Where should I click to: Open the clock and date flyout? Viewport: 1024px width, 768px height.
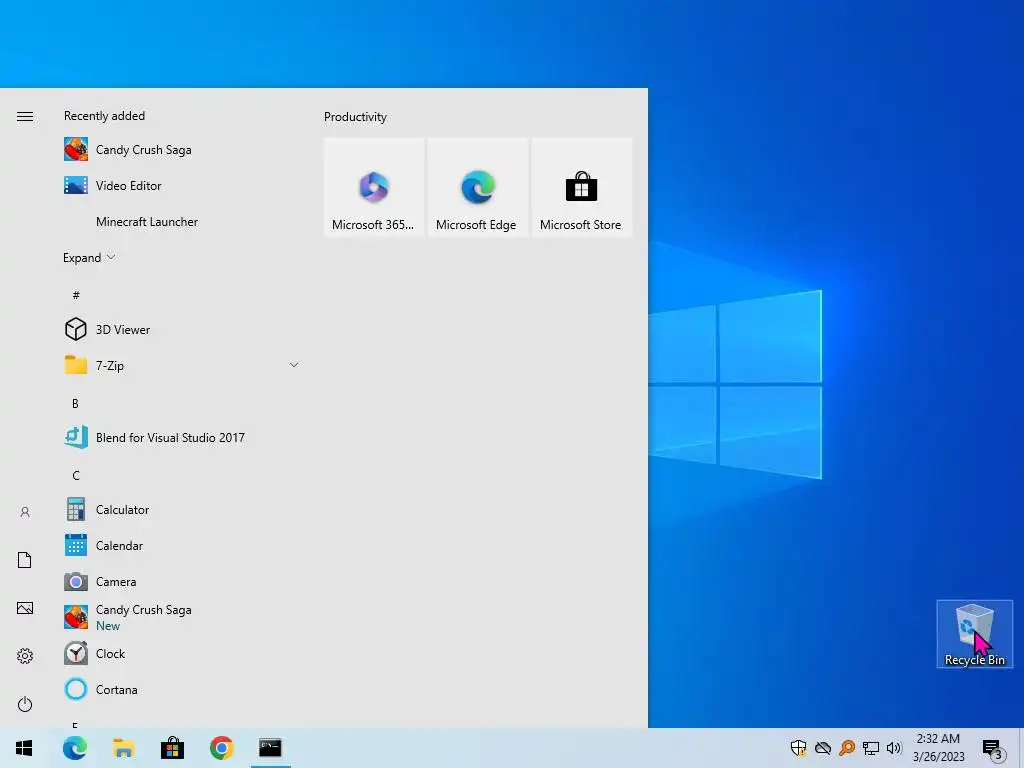click(938, 748)
